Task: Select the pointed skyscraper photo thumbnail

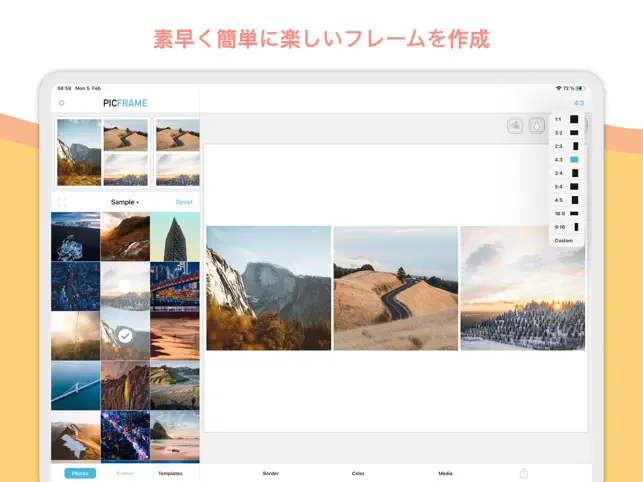Action: pos(175,237)
